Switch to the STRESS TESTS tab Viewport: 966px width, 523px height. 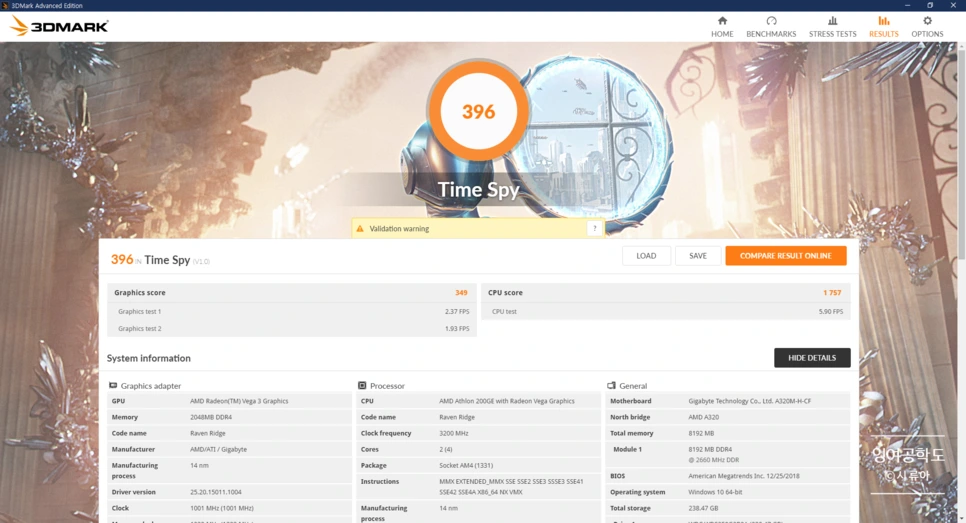pos(832,26)
